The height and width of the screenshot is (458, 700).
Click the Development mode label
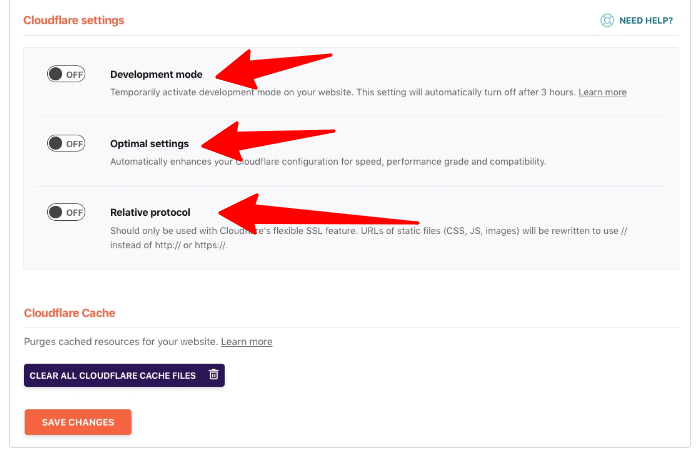pos(156,75)
